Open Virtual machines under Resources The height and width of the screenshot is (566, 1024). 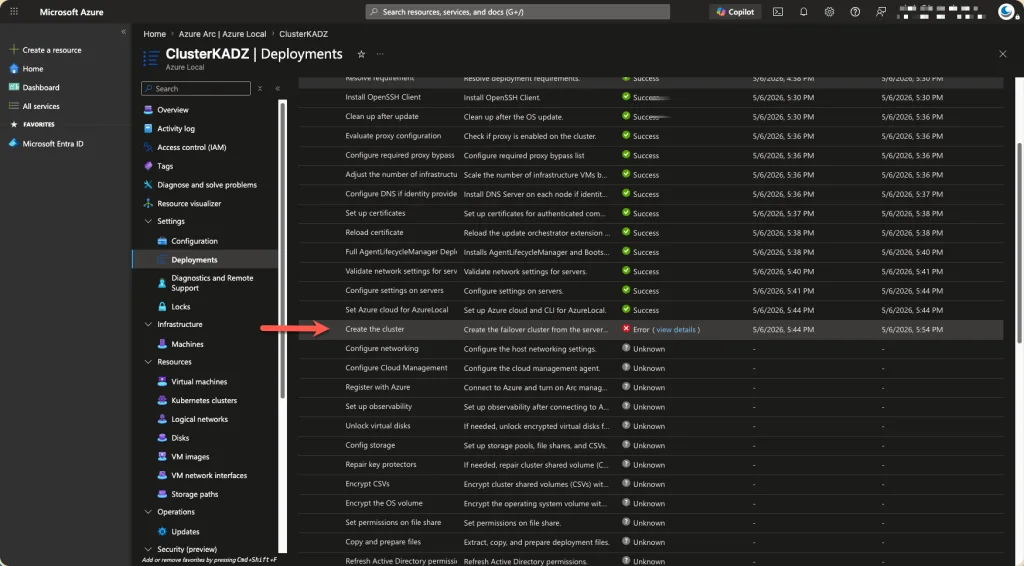click(199, 382)
